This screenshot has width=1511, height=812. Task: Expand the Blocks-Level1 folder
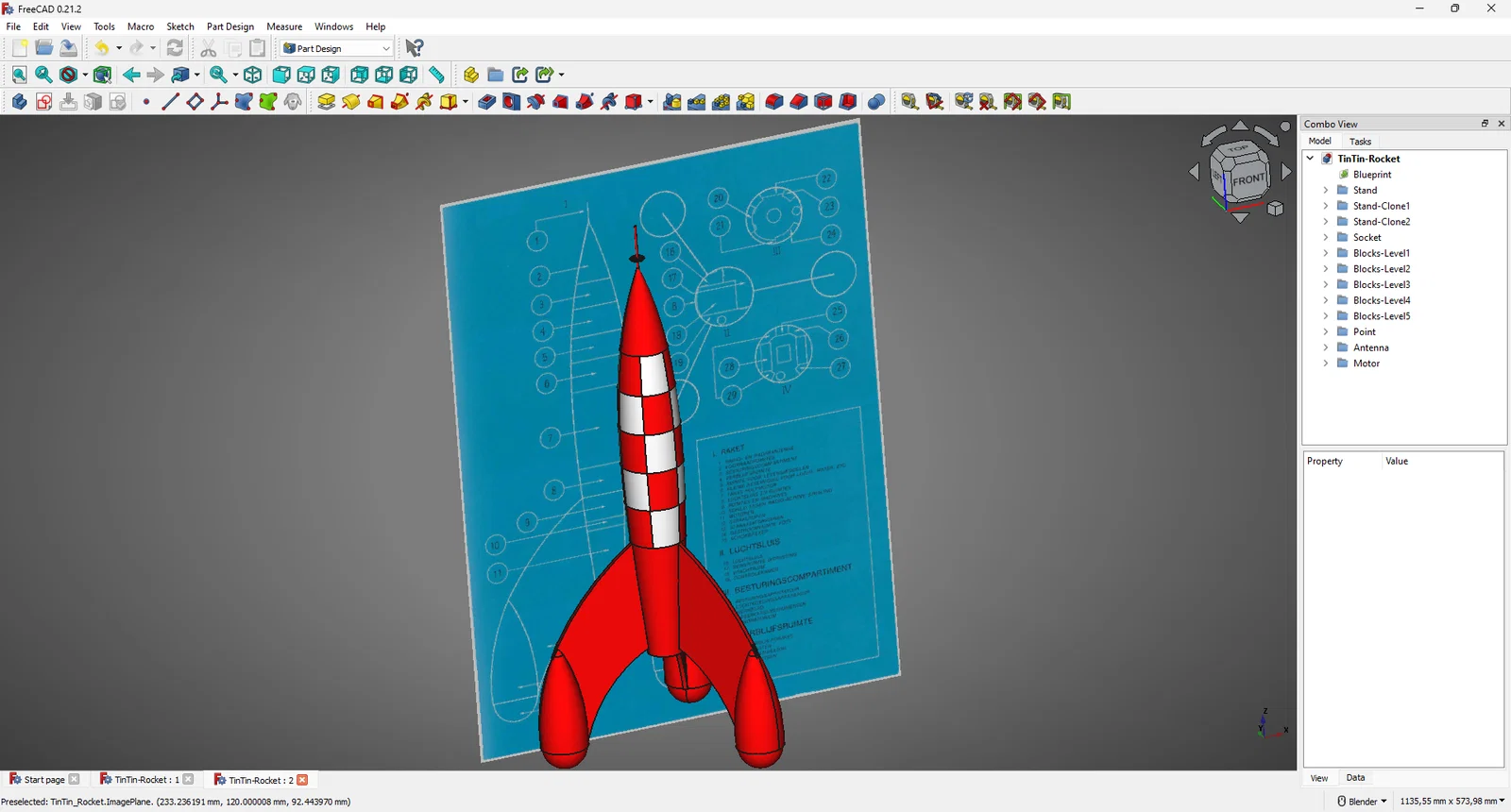pos(1325,253)
